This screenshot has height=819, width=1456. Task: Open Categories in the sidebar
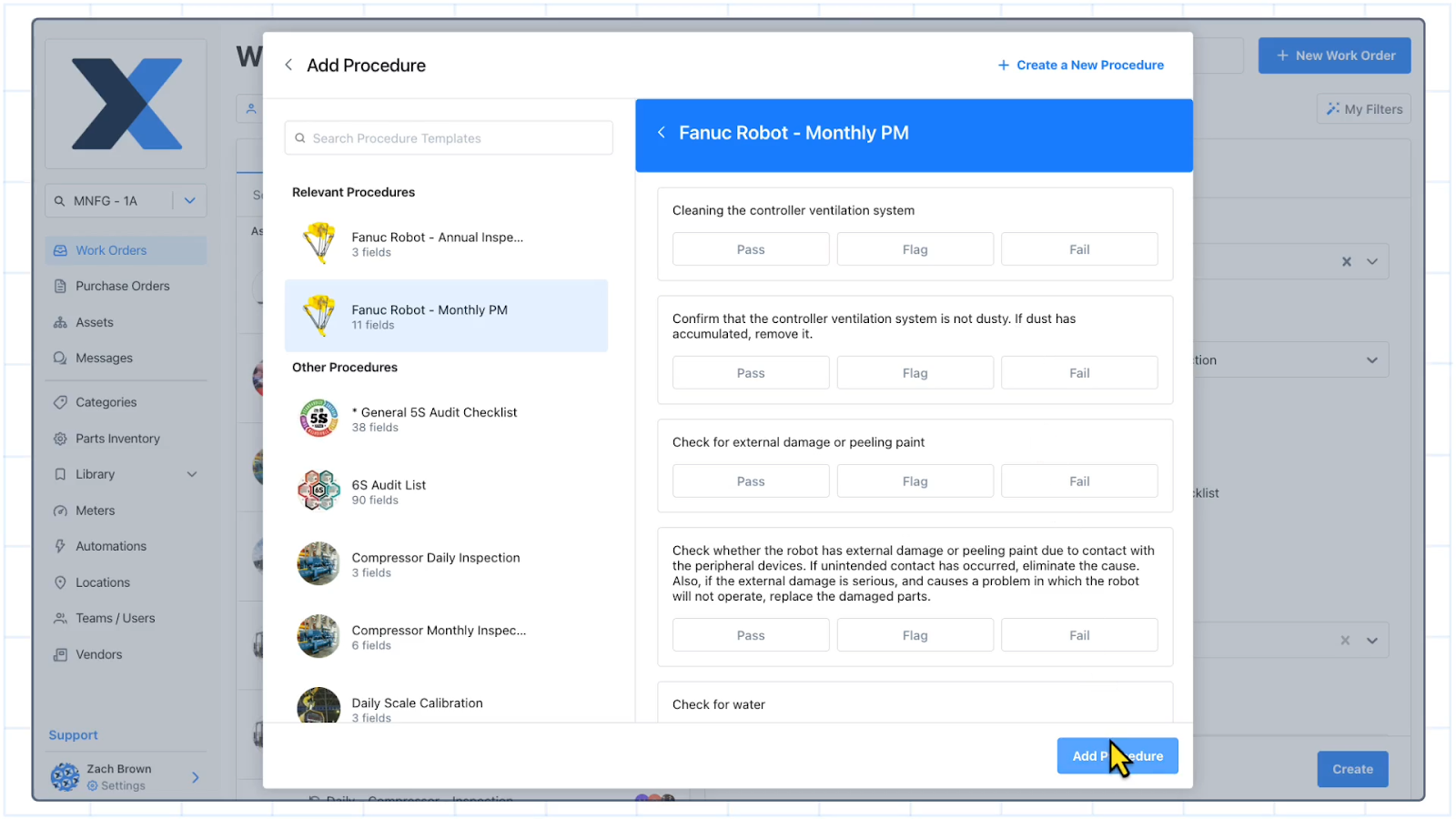point(126,402)
